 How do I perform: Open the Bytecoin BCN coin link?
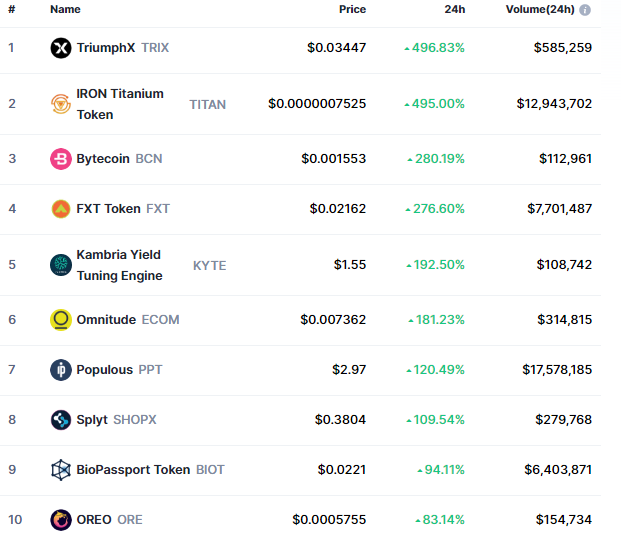[x=119, y=158]
